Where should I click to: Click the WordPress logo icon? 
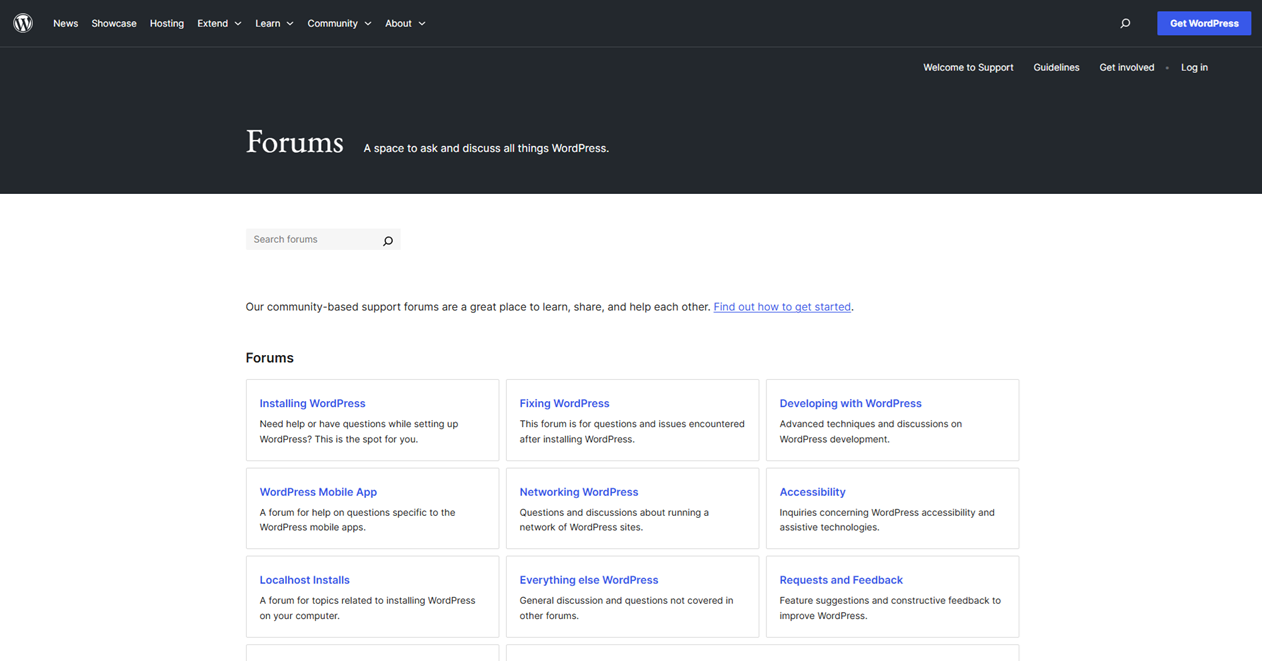23,23
